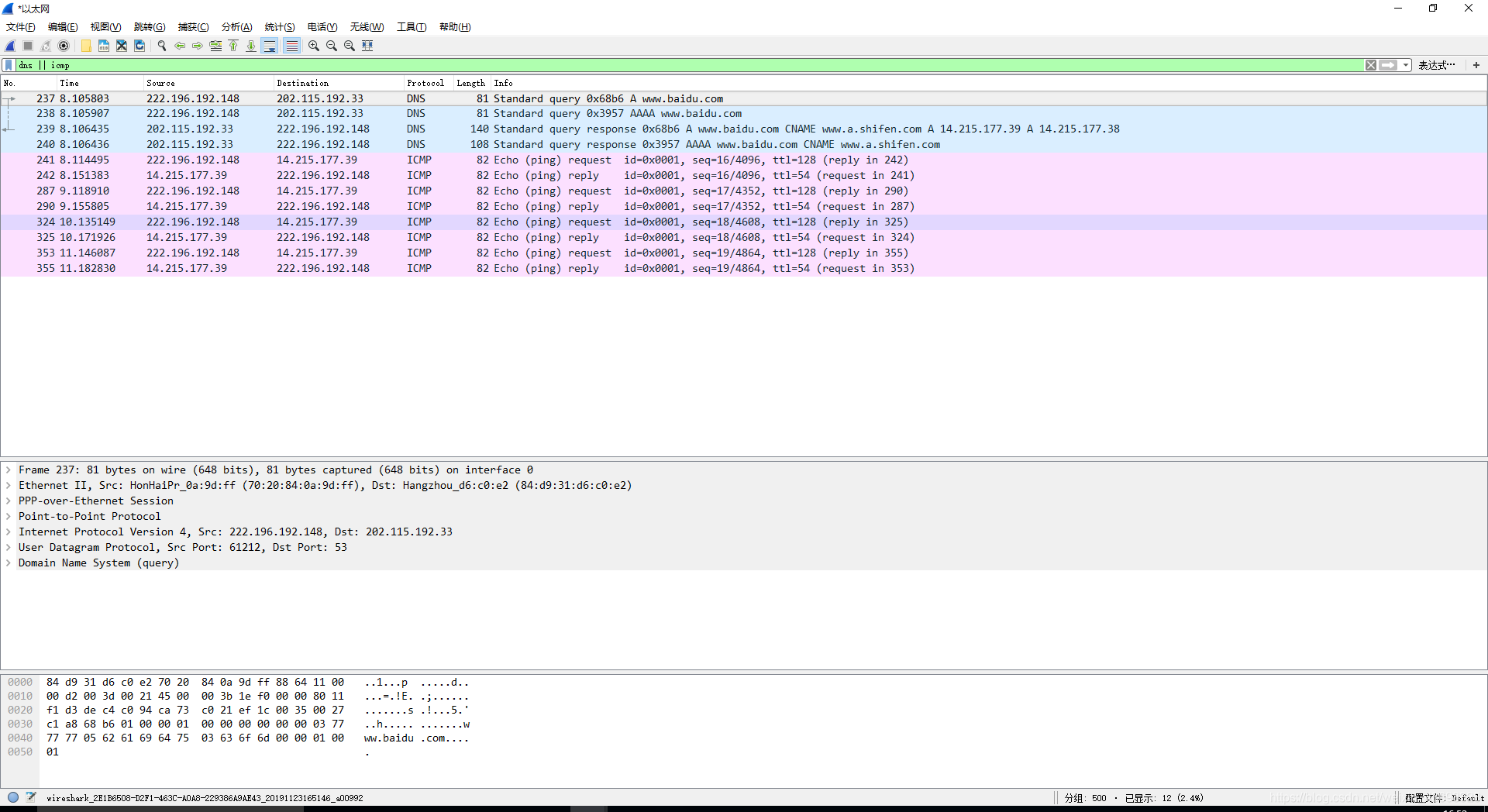Select packet 241 ICMP echo request
This screenshot has height=812, width=1488.
tap(744, 160)
